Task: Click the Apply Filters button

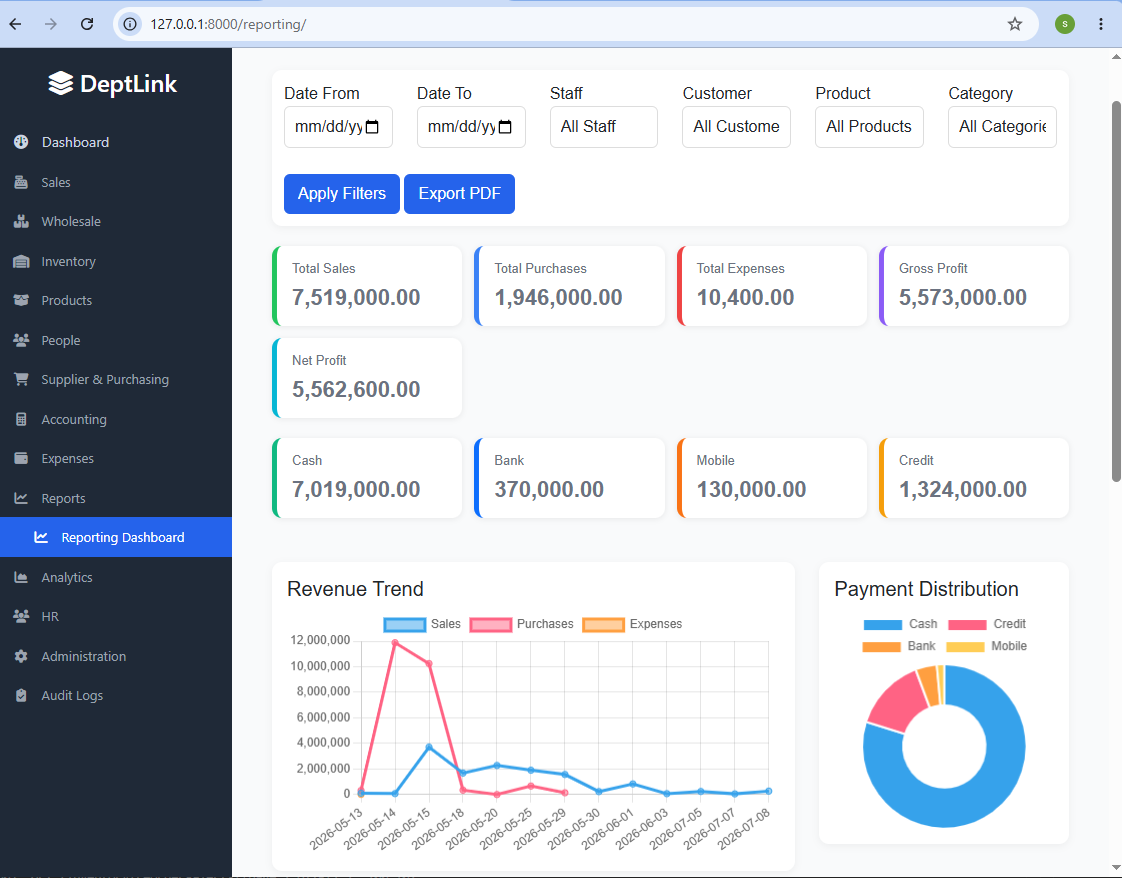Action: click(342, 194)
